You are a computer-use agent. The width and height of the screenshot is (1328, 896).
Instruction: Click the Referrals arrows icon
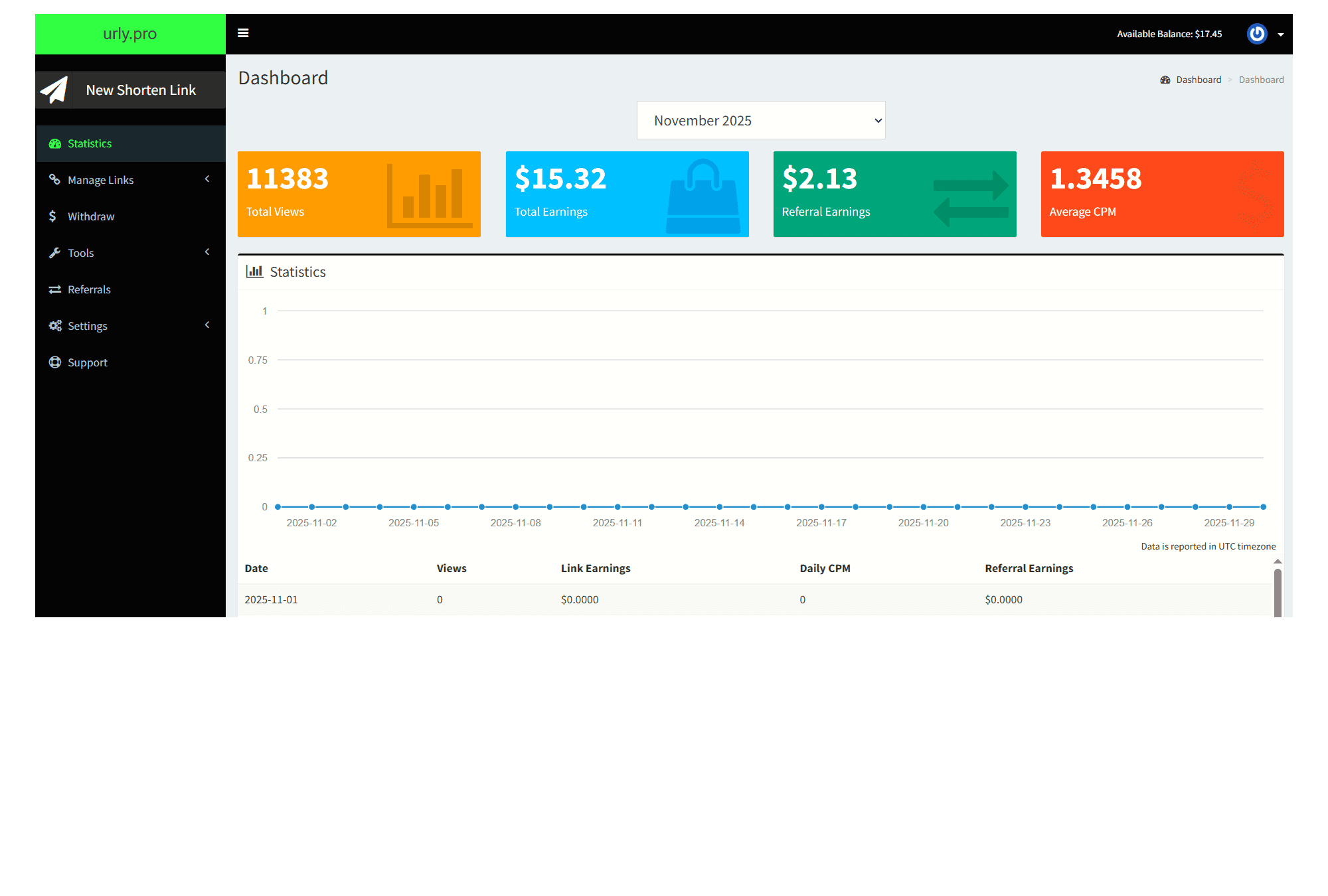(54, 289)
